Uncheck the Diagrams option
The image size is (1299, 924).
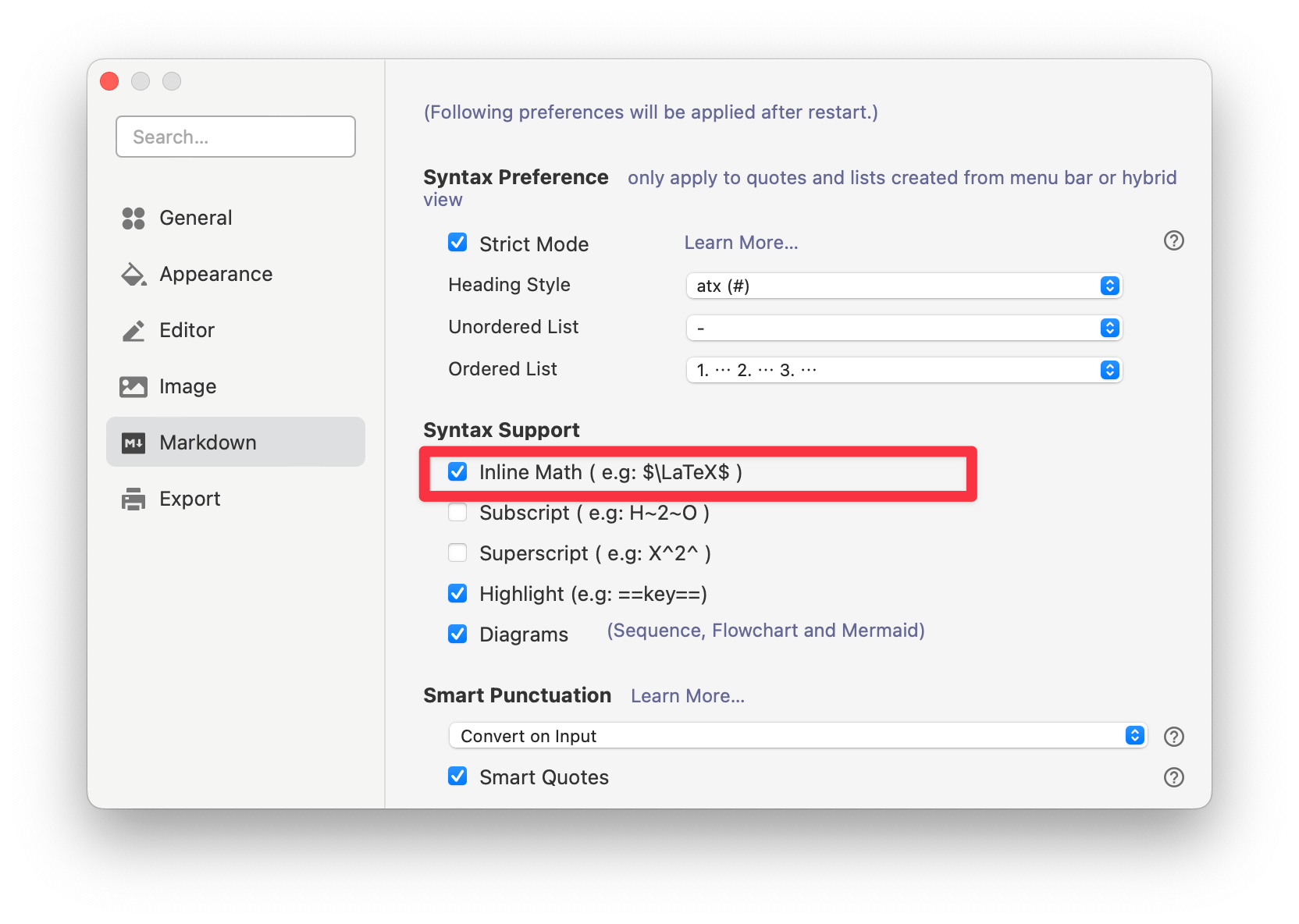[457, 634]
